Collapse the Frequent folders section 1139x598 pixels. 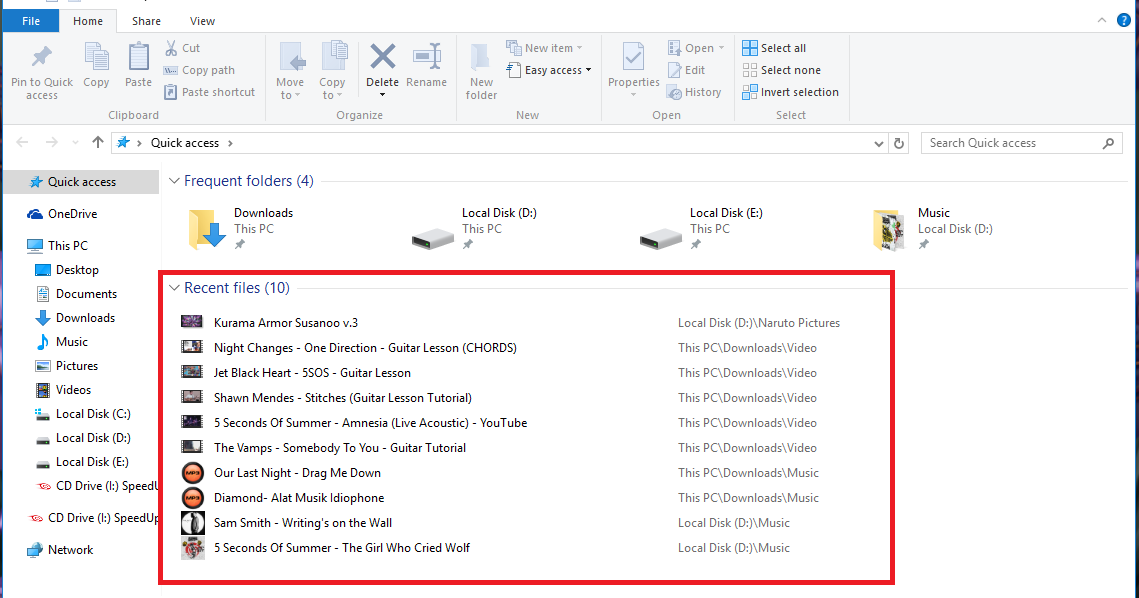(174, 181)
